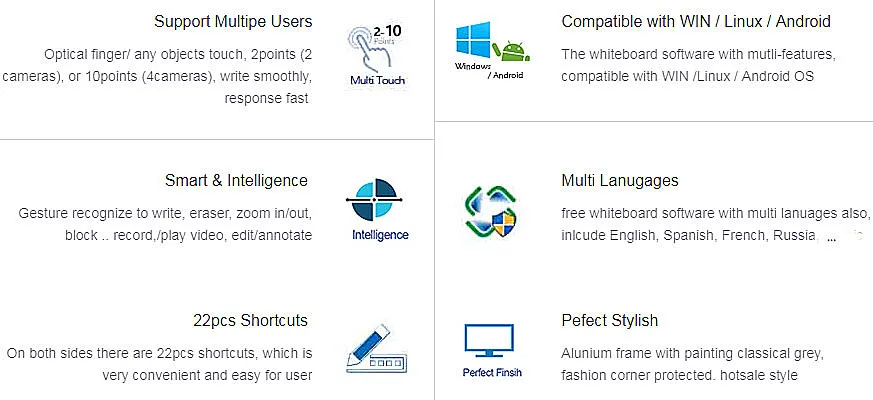
Task: Click the Alunium frame description text
Action: pos(692,364)
